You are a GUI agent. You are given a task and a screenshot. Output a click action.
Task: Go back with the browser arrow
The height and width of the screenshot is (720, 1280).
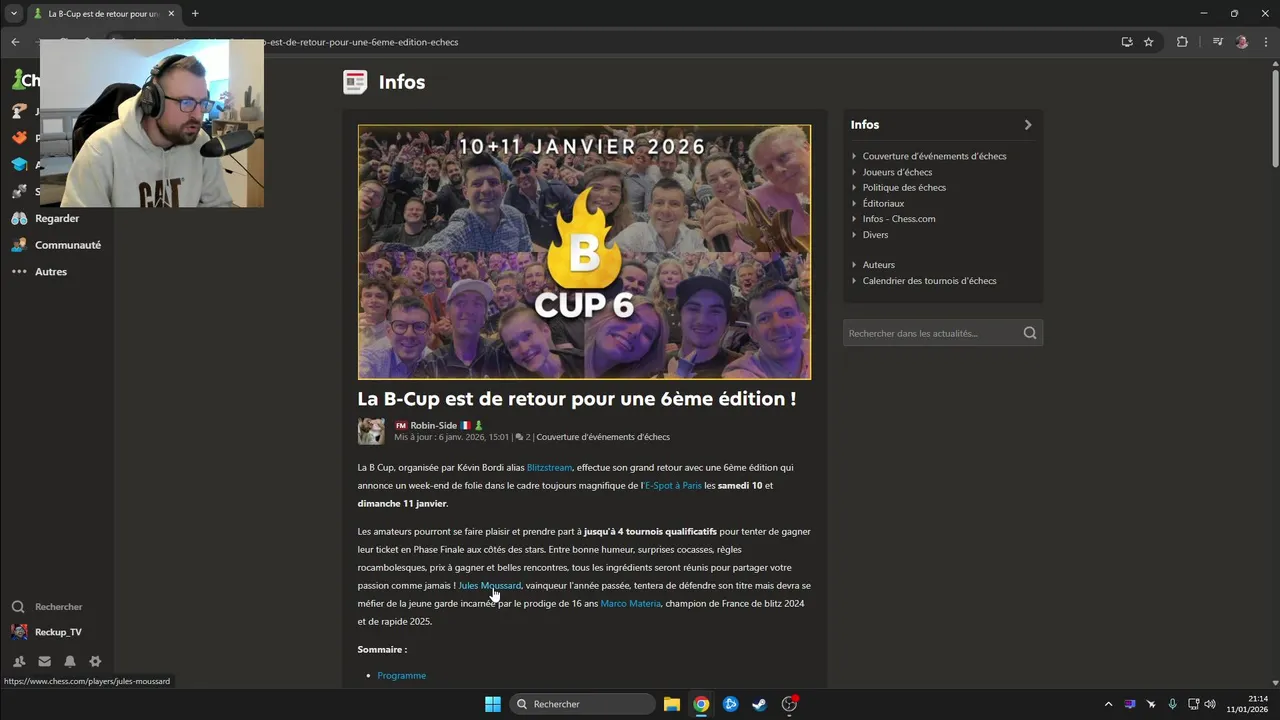tap(15, 42)
